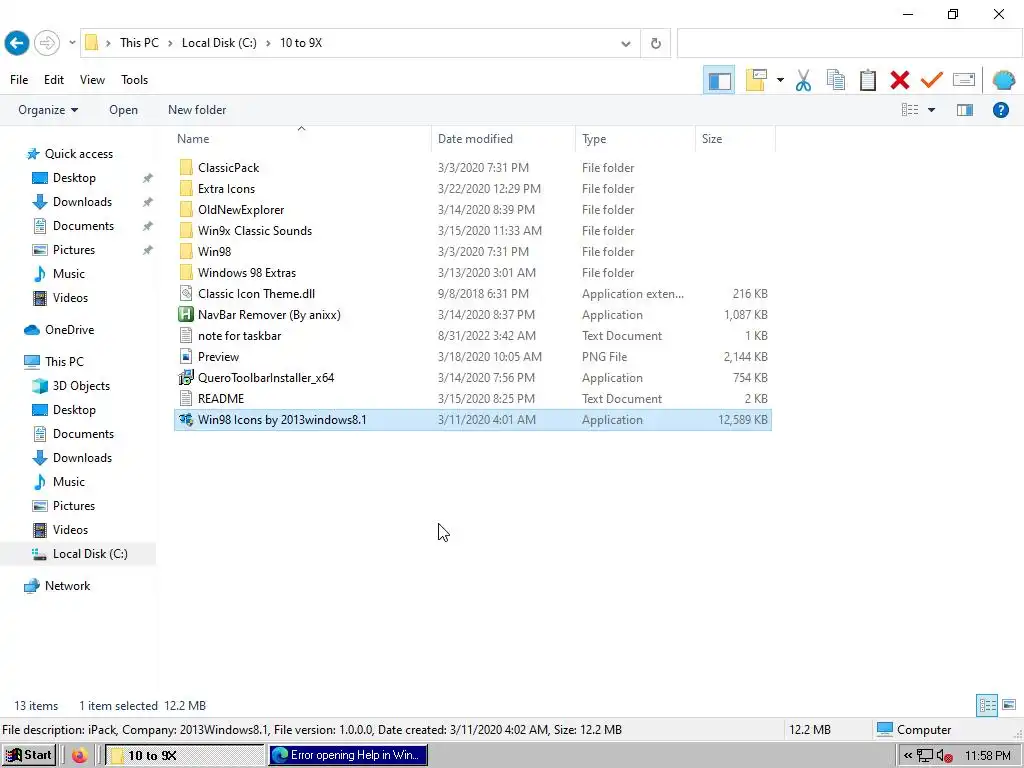This screenshot has width=1024, height=768.
Task: Click the Open command button
Action: point(123,110)
